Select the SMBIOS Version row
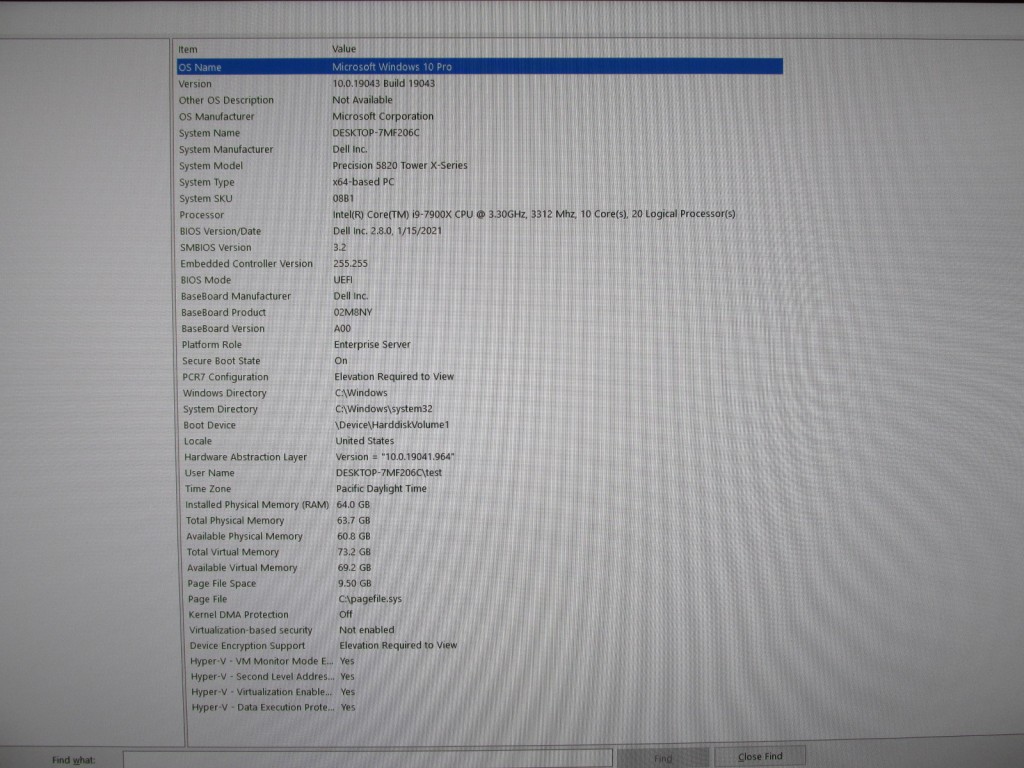 [479, 247]
